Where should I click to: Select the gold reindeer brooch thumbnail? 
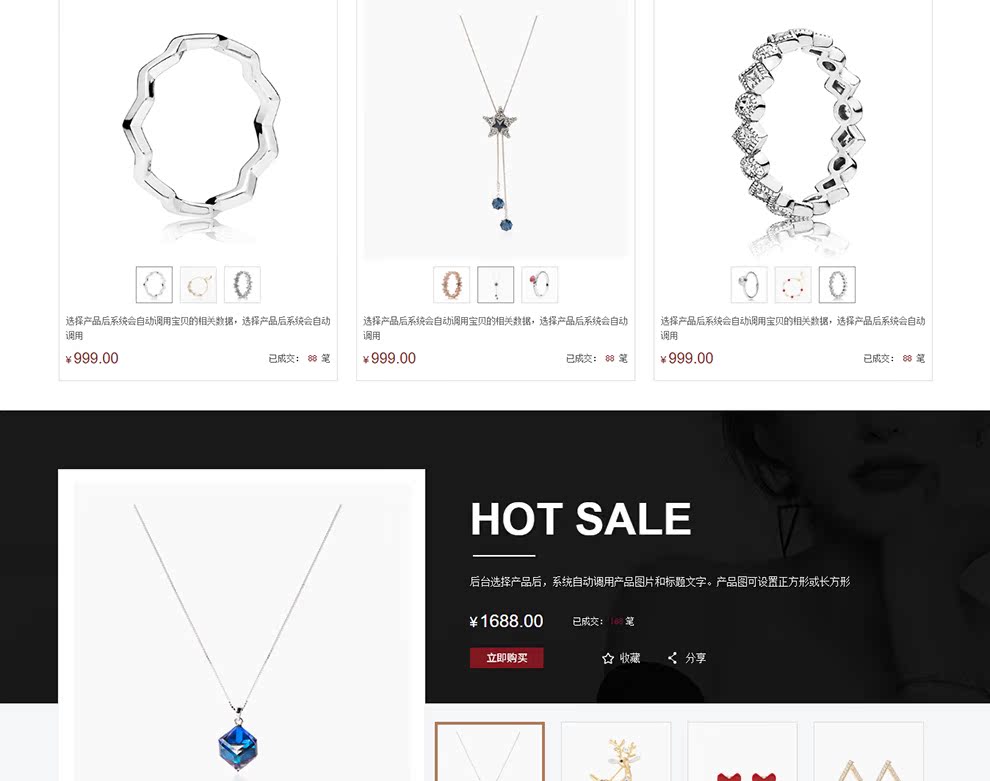pos(616,751)
